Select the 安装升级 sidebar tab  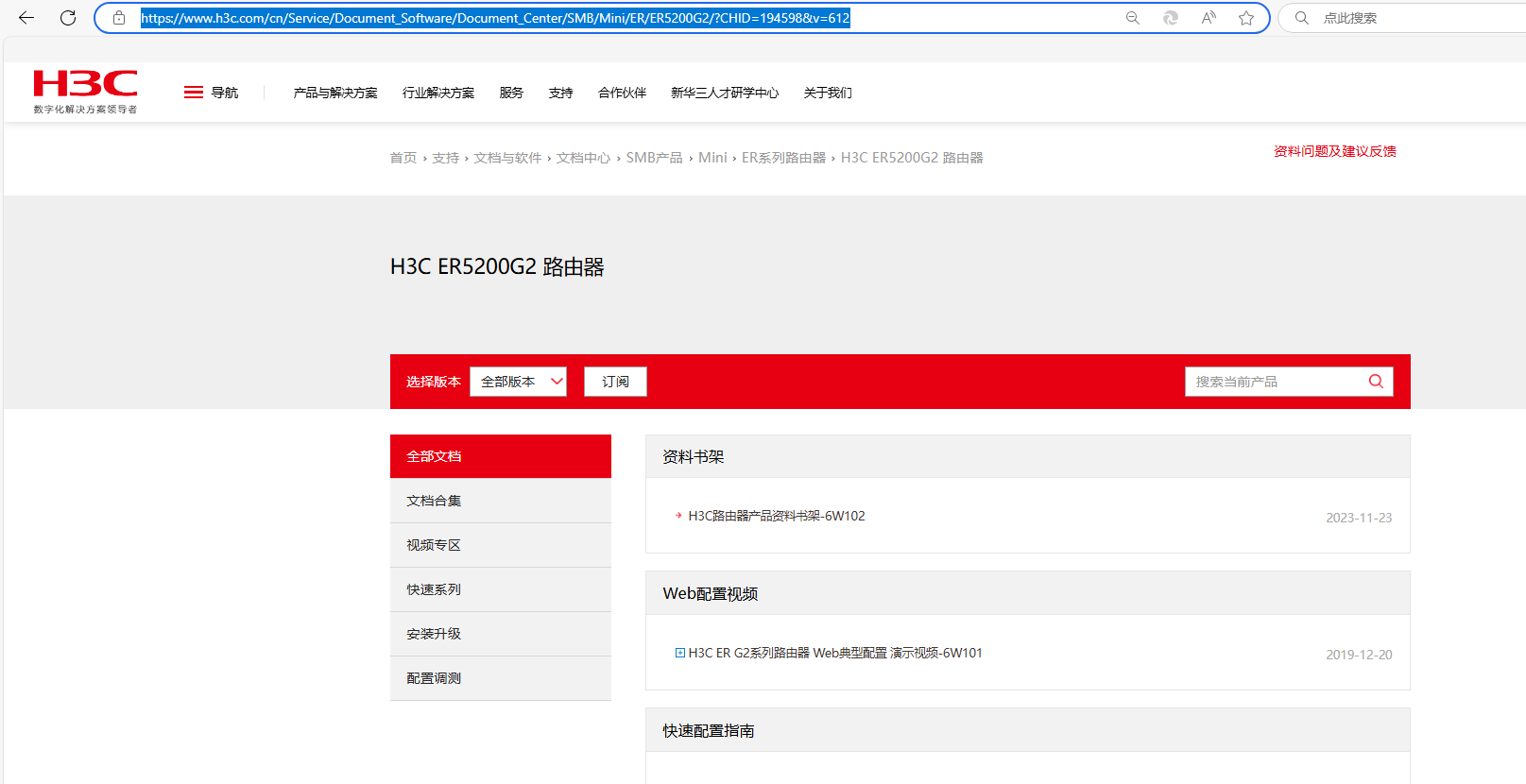point(501,634)
